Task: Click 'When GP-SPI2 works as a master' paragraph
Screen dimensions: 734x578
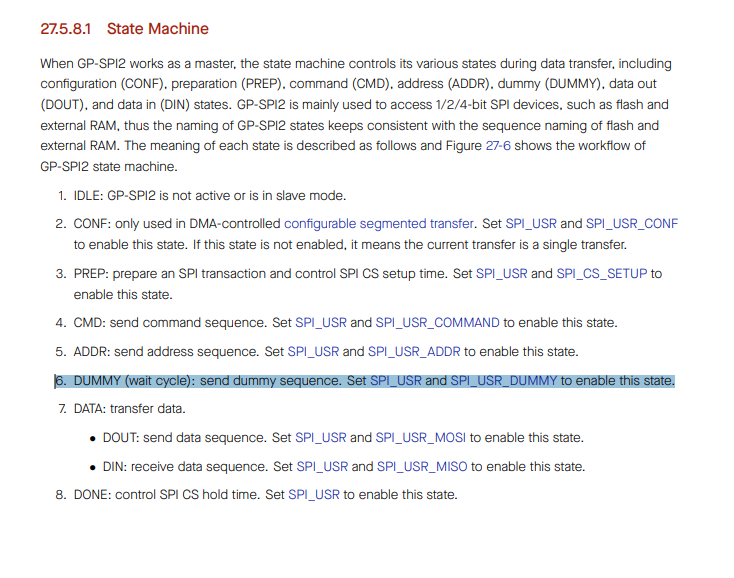Action: click(x=356, y=115)
